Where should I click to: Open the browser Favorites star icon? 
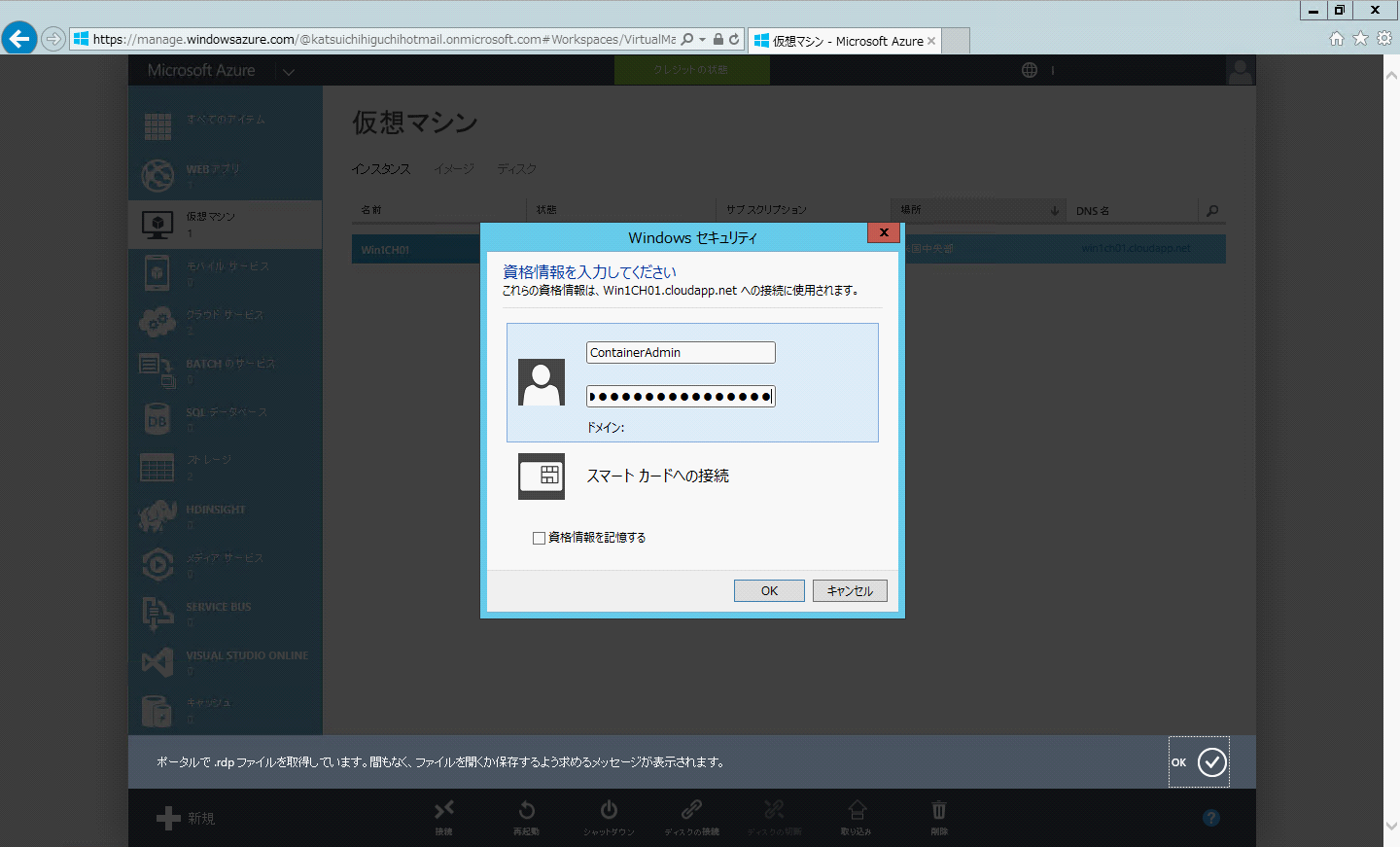point(1360,38)
